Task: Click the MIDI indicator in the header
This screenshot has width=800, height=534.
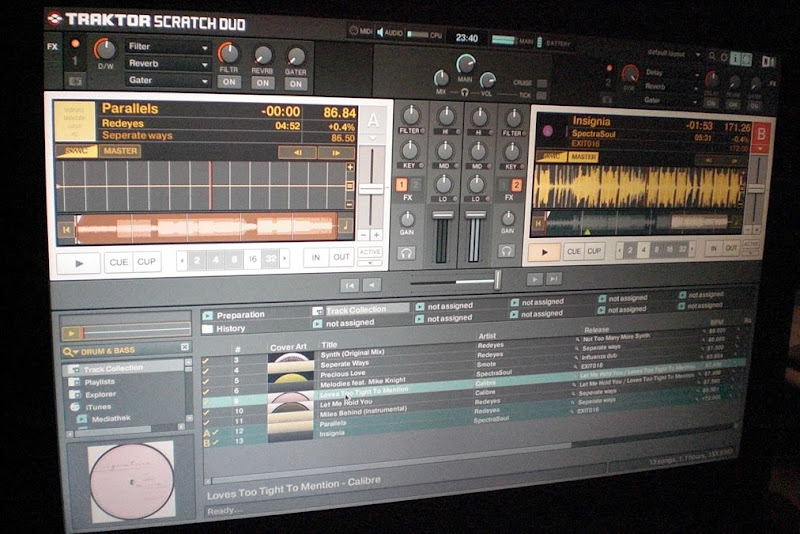Action: [x=361, y=31]
